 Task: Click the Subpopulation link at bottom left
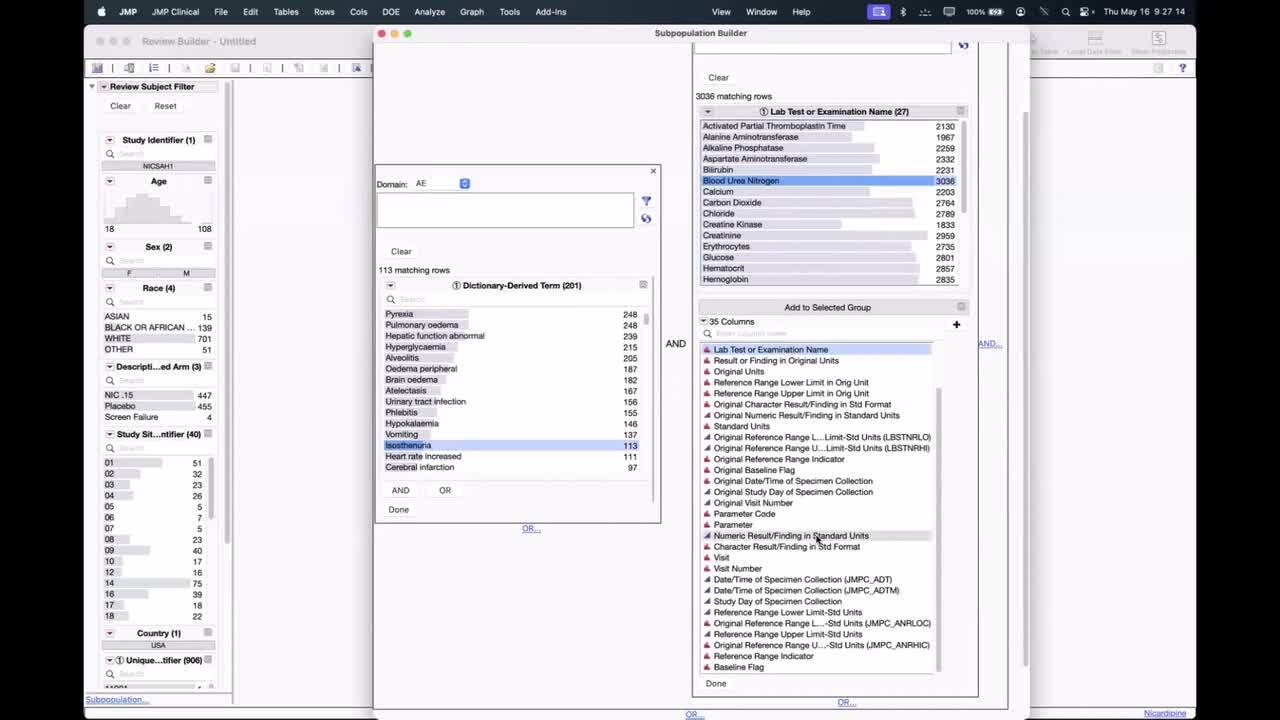coord(117,700)
